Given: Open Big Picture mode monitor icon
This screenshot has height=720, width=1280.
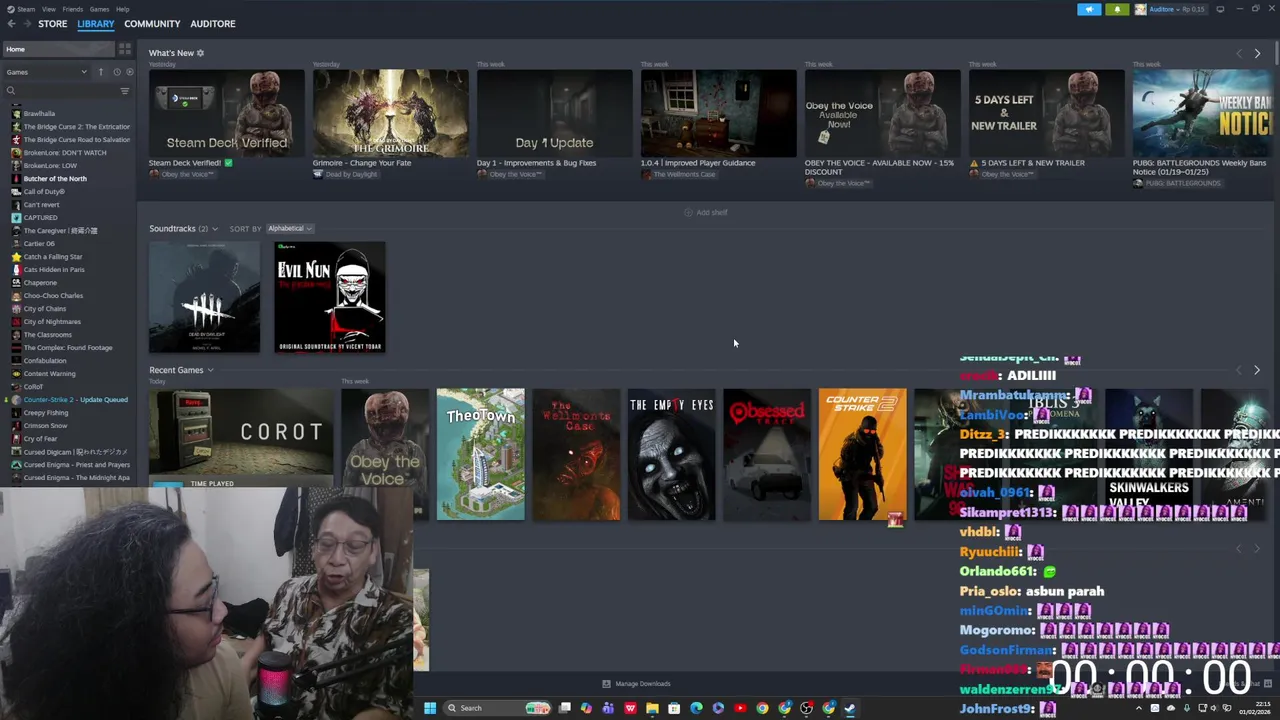Looking at the screenshot, I should [1220, 9].
